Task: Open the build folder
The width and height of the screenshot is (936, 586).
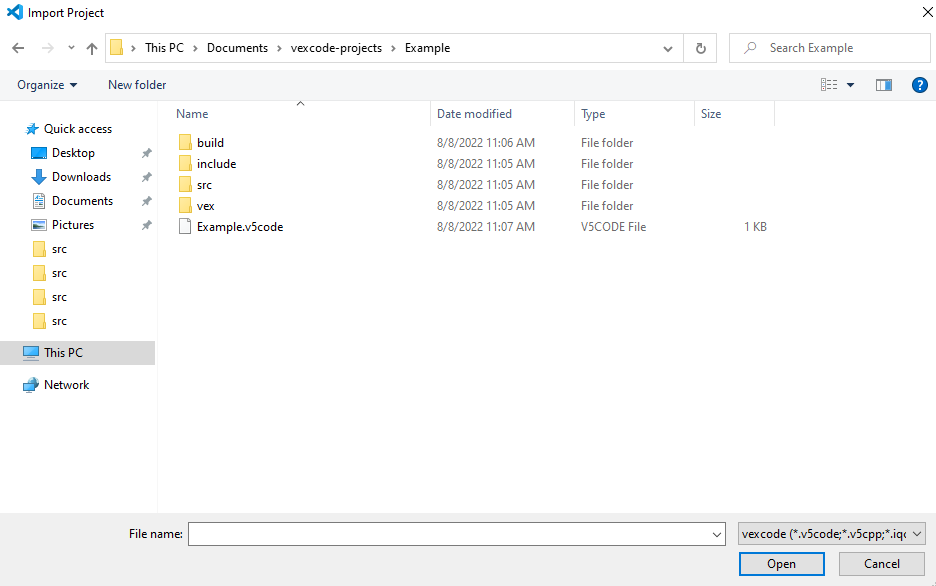Action: pyautogui.click(x=210, y=142)
